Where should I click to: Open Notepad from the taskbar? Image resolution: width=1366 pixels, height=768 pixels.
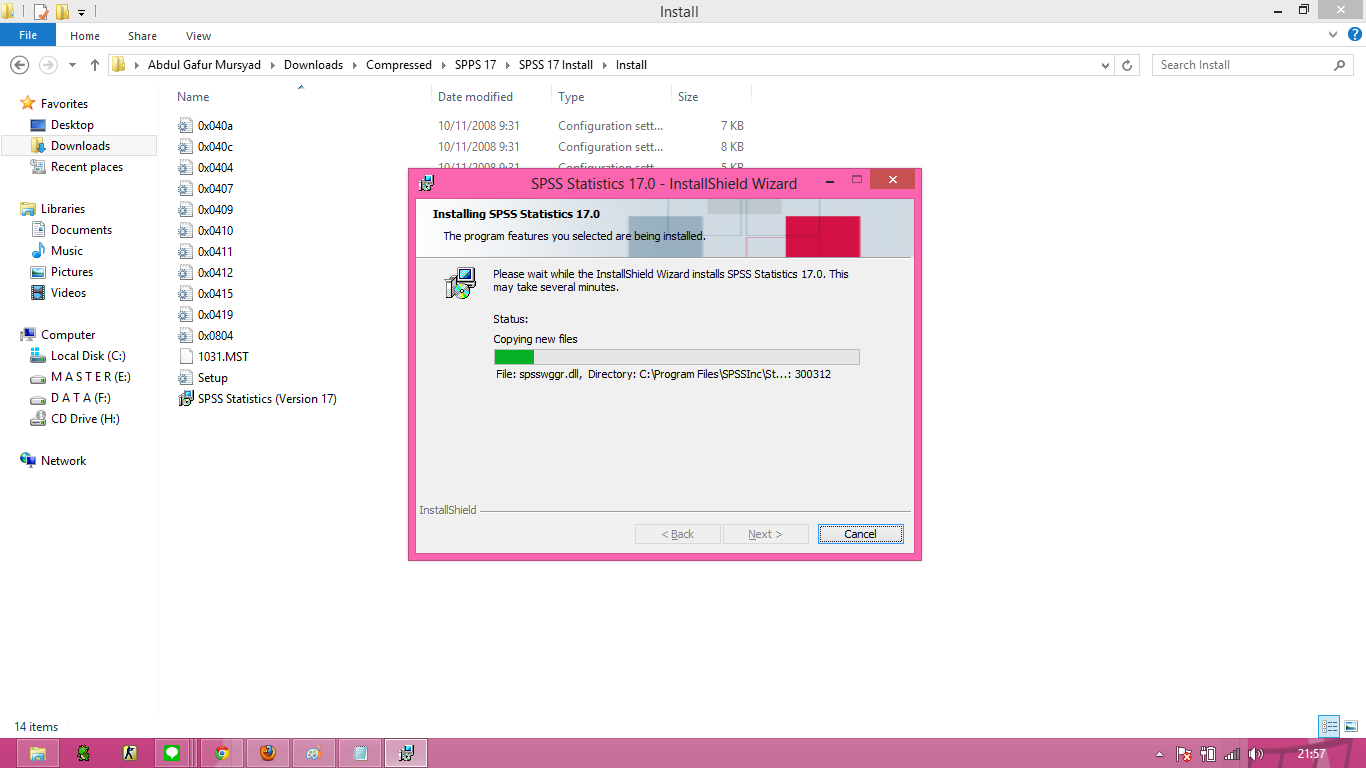click(x=359, y=753)
